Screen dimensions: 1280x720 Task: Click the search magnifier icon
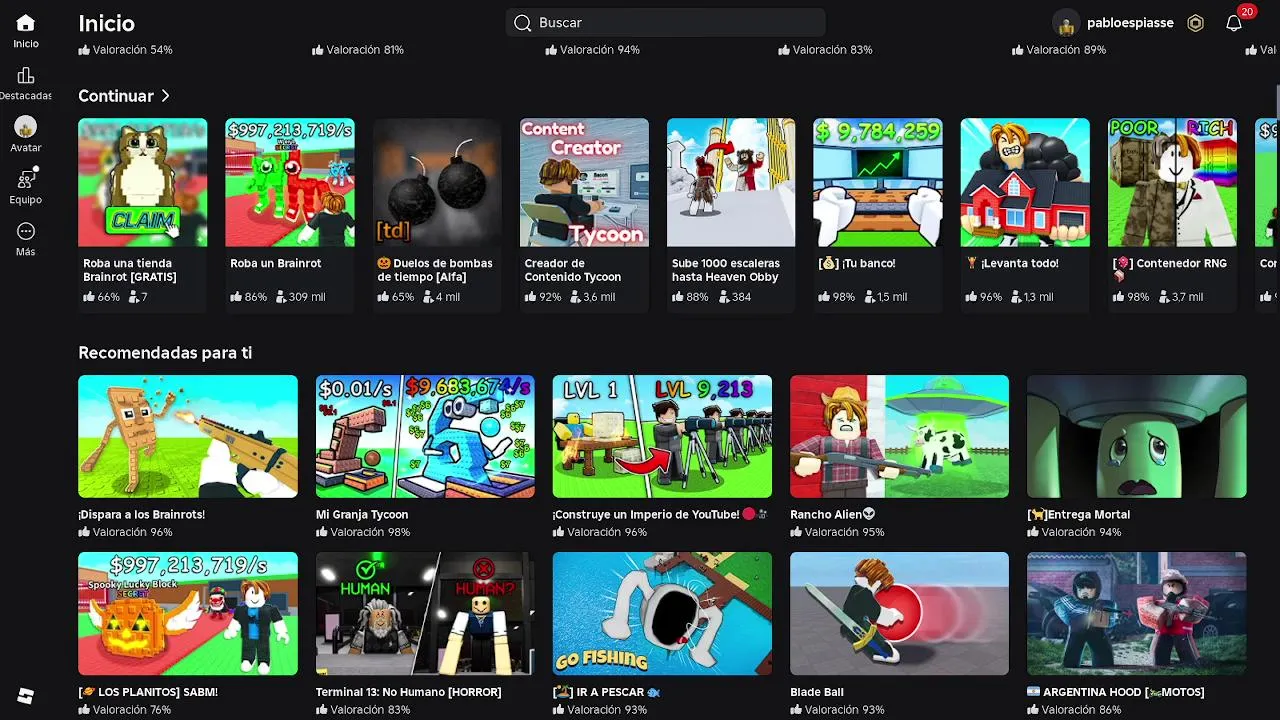coord(522,23)
